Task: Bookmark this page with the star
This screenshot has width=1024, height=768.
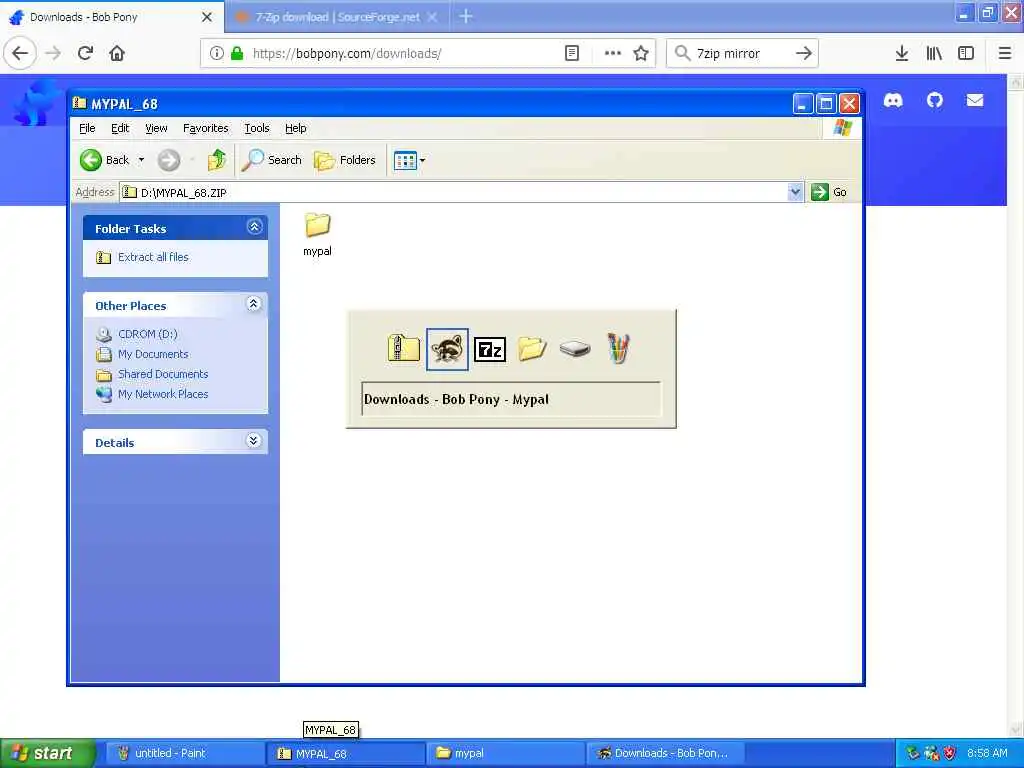Action: 641,53
